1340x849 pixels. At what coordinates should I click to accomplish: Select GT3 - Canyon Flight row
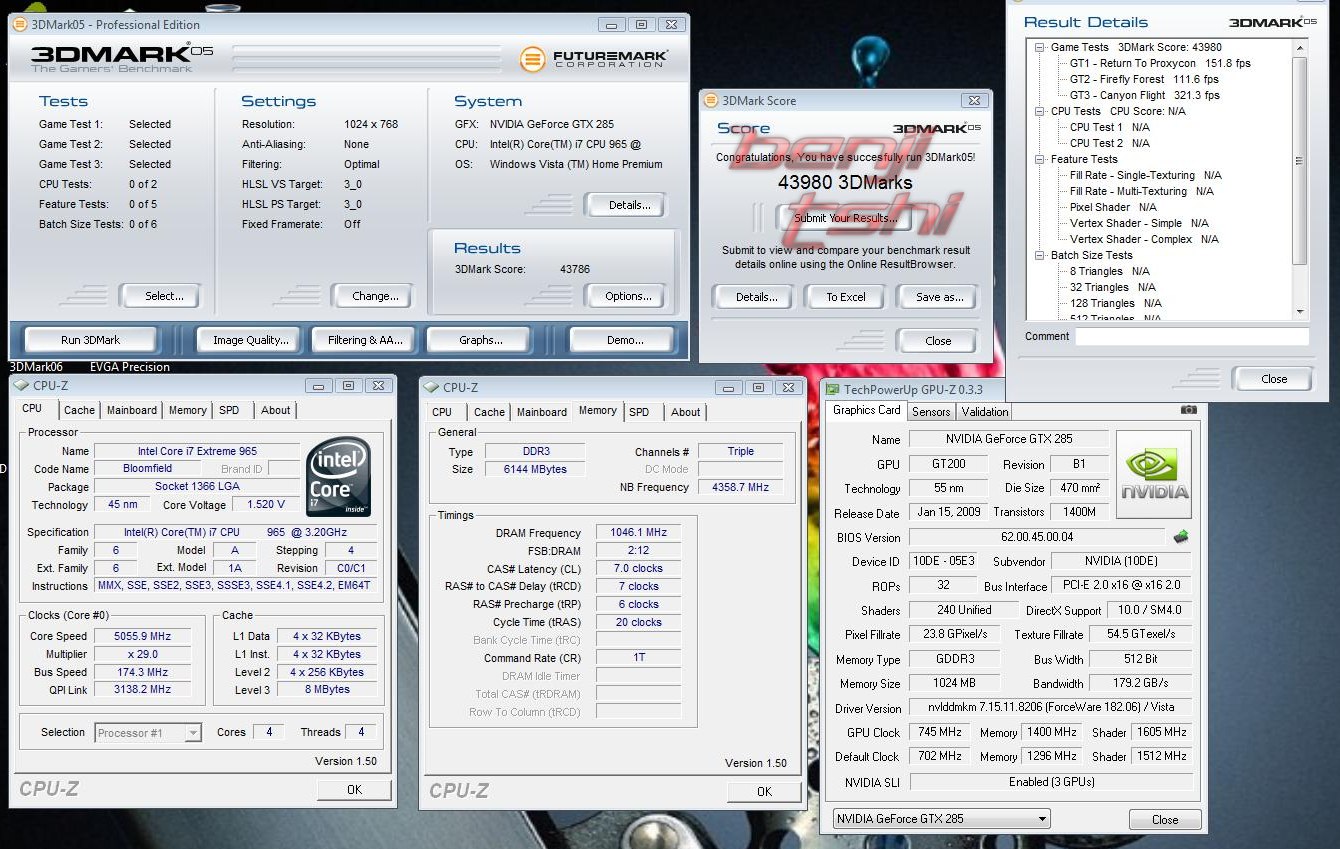(1144, 95)
